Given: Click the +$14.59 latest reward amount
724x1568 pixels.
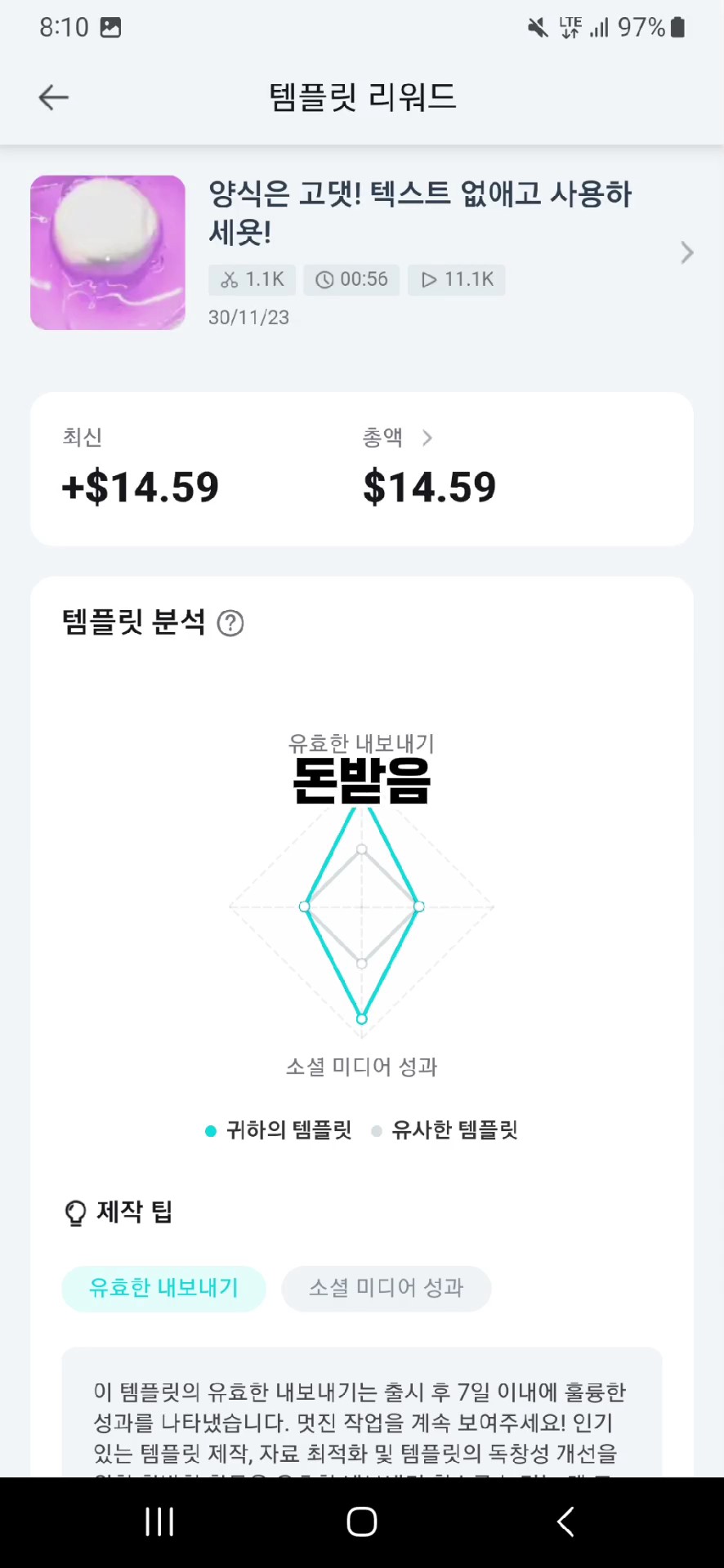Looking at the screenshot, I should click(x=139, y=487).
